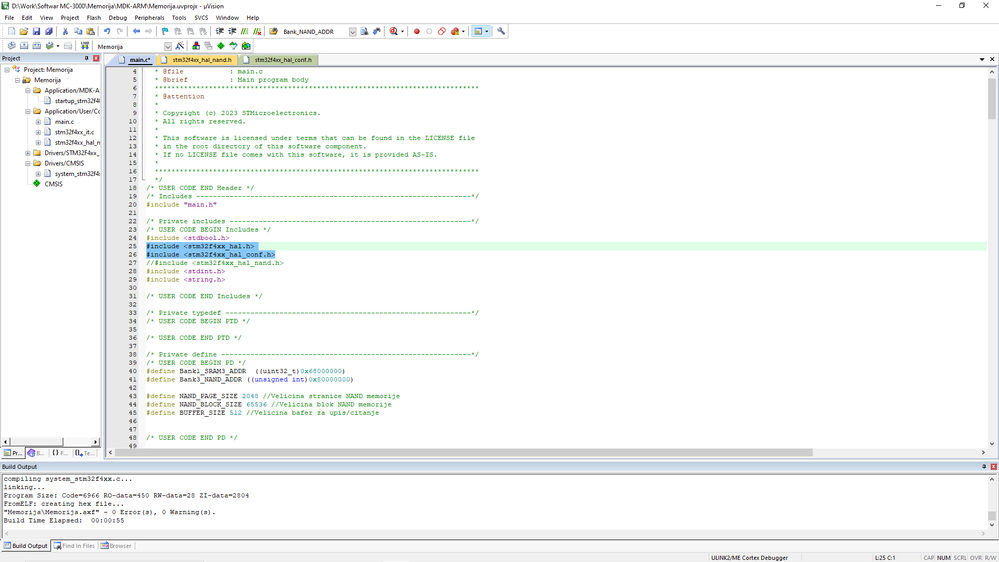The height and width of the screenshot is (562, 999).
Task: Save the current file
Action: click(36, 31)
